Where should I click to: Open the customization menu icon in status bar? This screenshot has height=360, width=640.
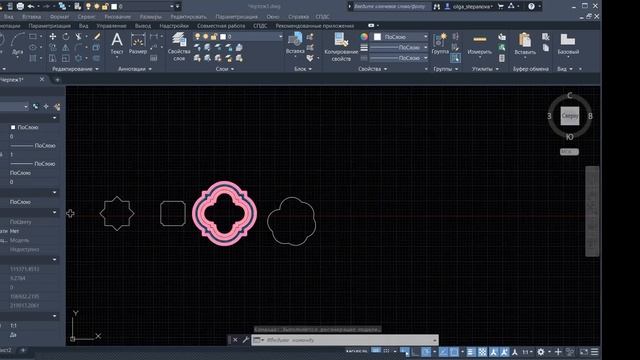click(595, 351)
